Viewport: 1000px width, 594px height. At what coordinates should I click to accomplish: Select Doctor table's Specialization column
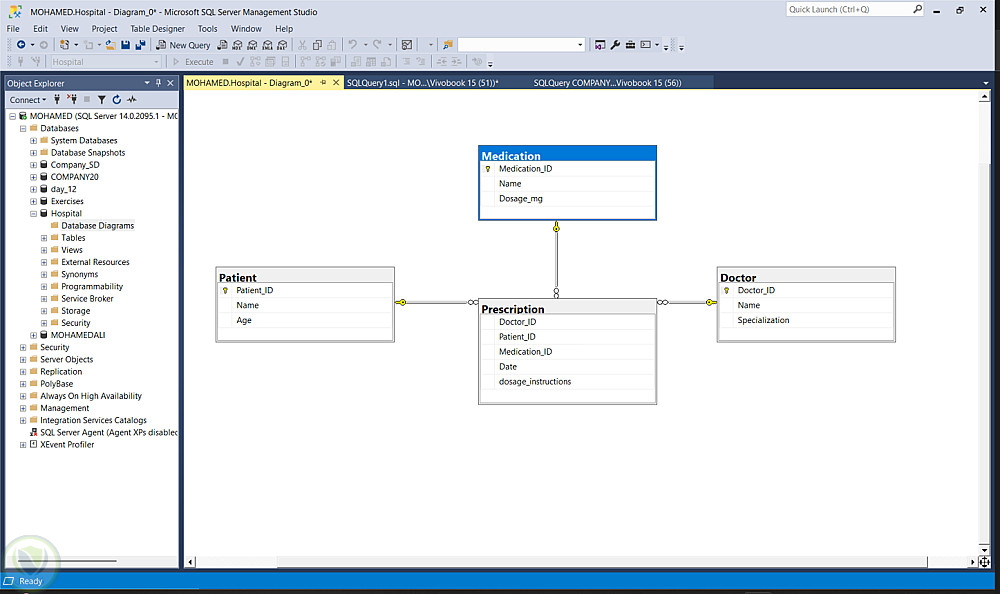click(805, 320)
